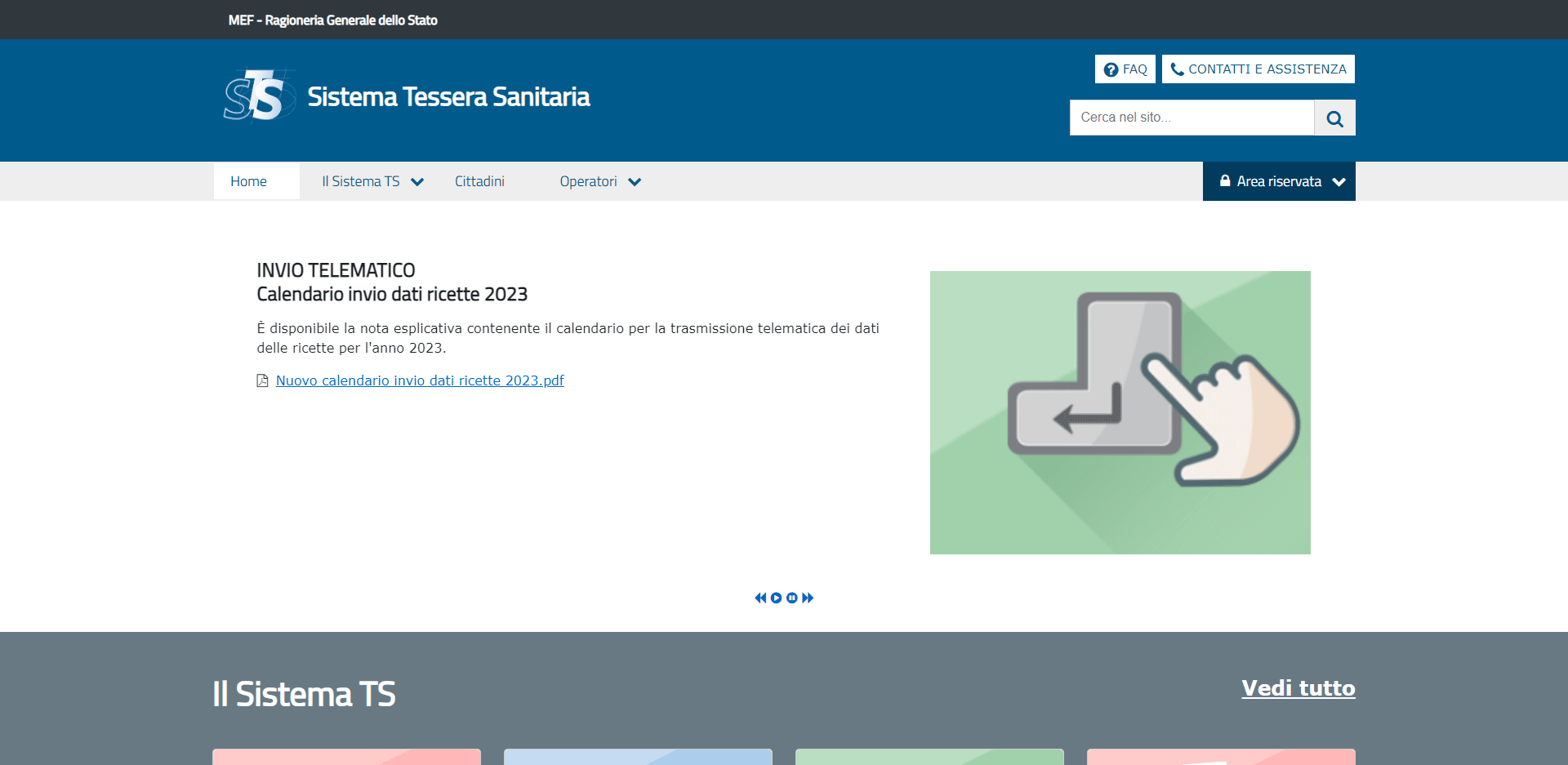
Task: Go to previous slide in carousel
Action: (x=760, y=598)
